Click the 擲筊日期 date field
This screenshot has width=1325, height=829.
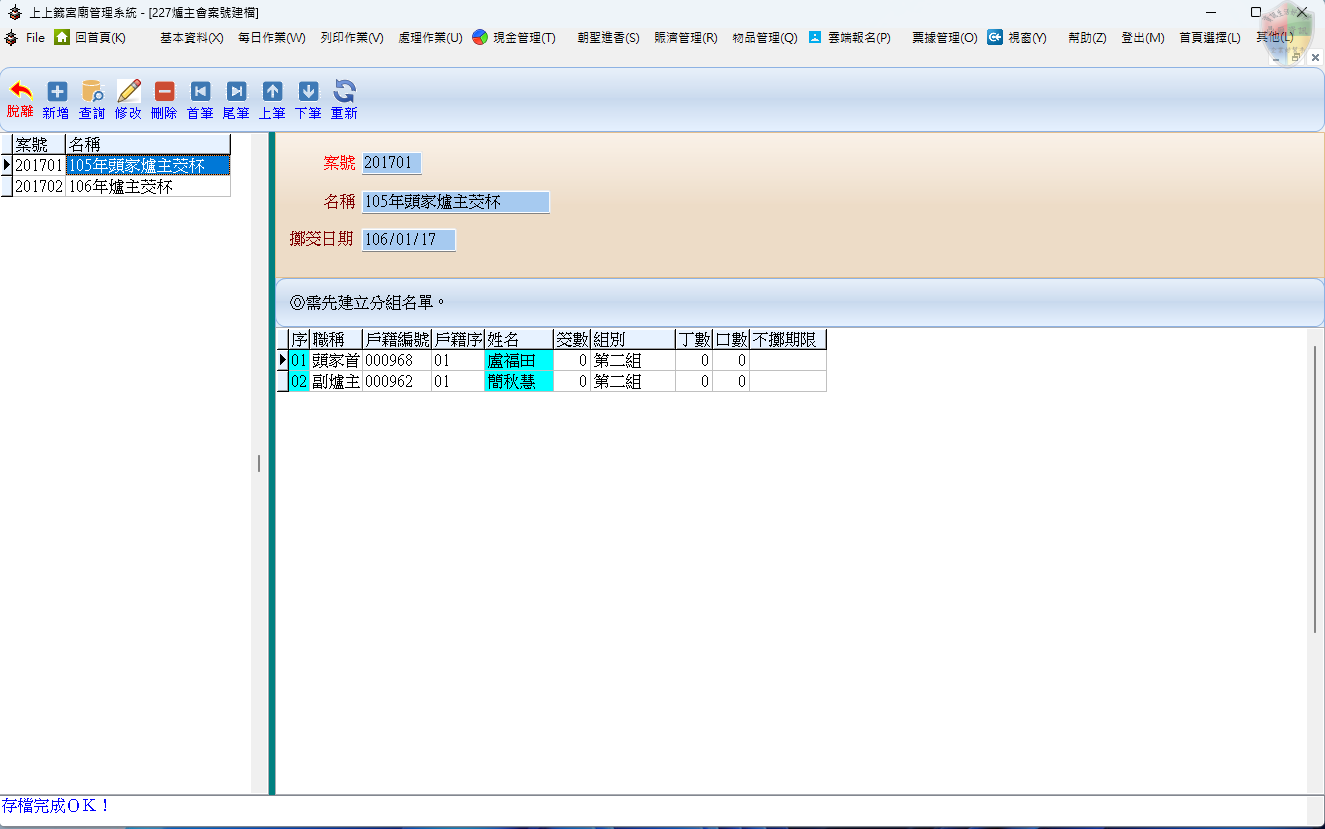click(x=408, y=240)
